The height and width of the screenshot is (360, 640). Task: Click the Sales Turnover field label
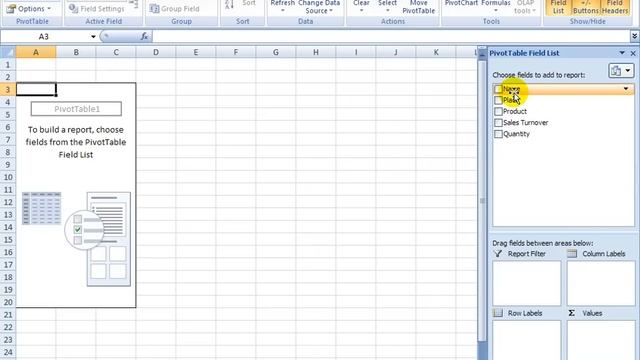pyautogui.click(x=525, y=122)
